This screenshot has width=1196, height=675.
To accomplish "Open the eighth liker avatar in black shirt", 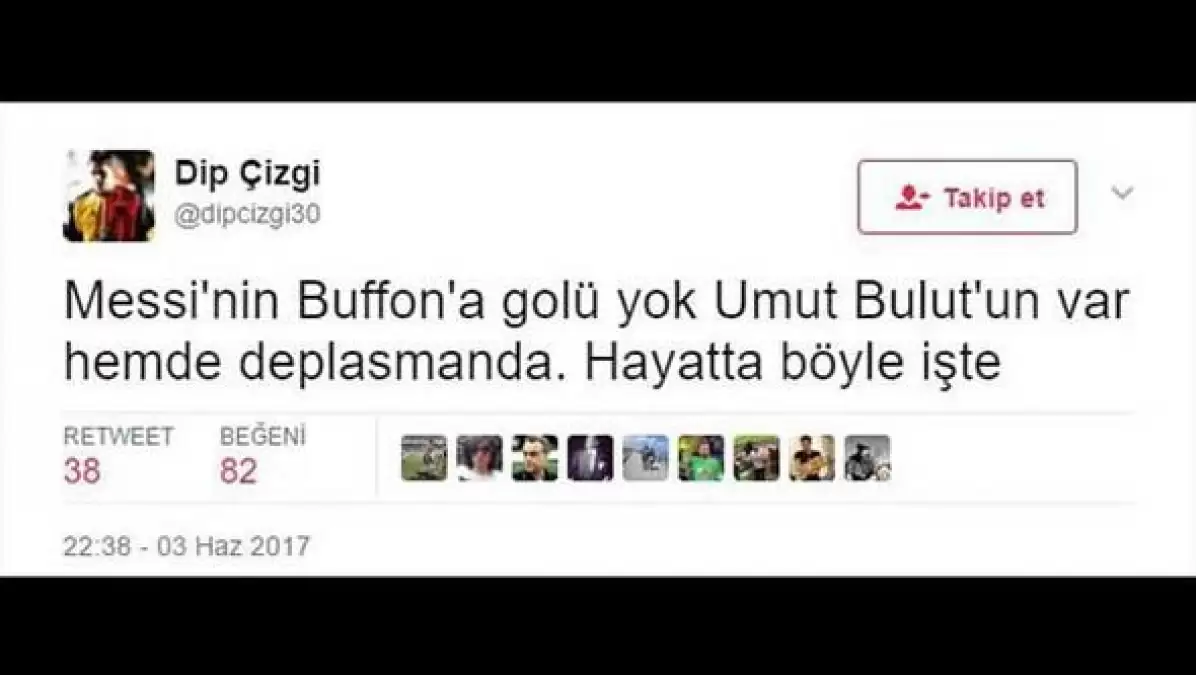I will click(x=812, y=458).
